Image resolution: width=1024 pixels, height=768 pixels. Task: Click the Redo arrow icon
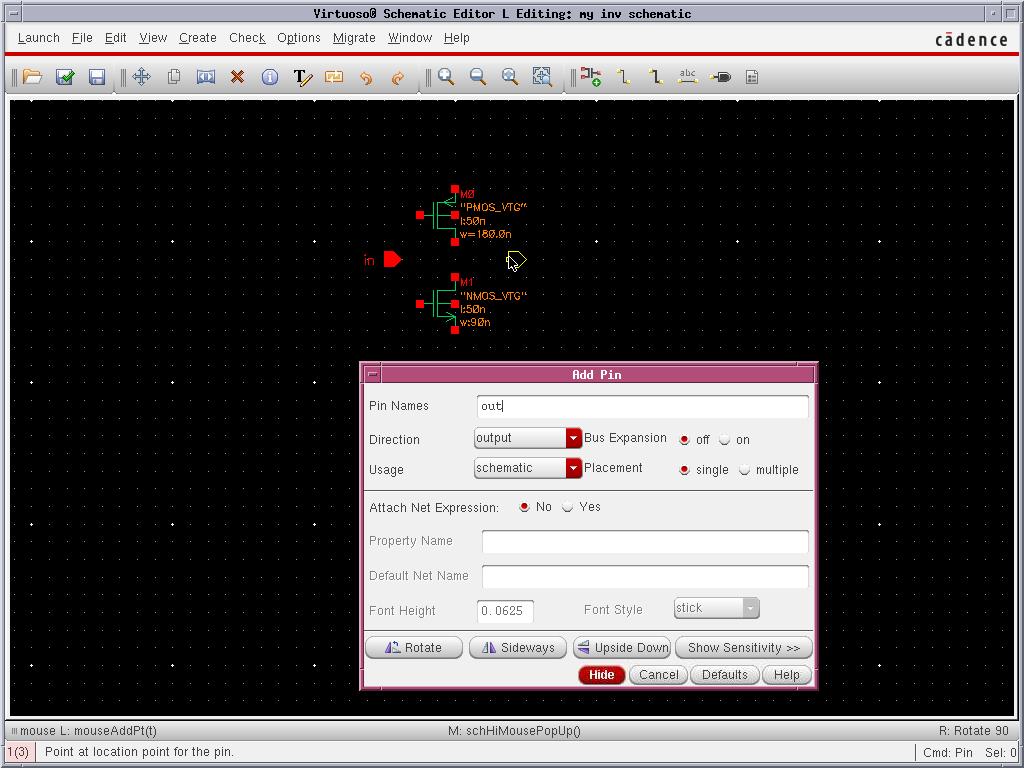coord(397,78)
